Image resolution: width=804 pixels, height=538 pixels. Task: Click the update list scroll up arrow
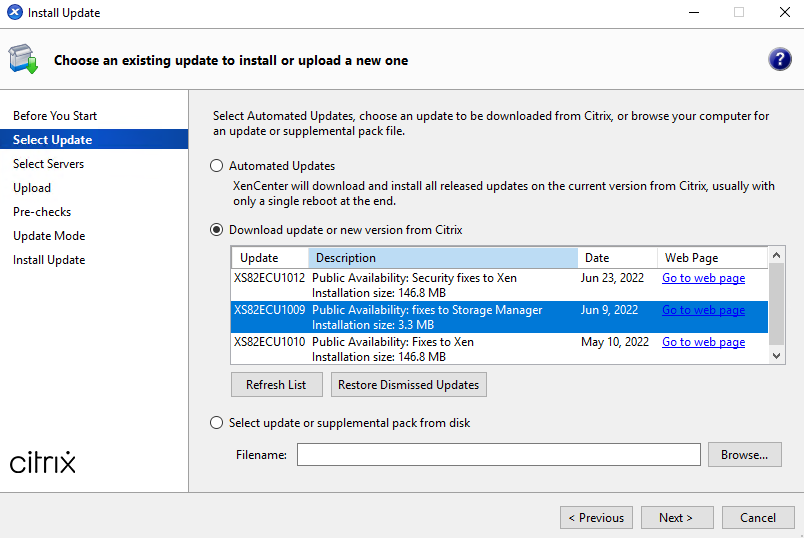[x=776, y=255]
